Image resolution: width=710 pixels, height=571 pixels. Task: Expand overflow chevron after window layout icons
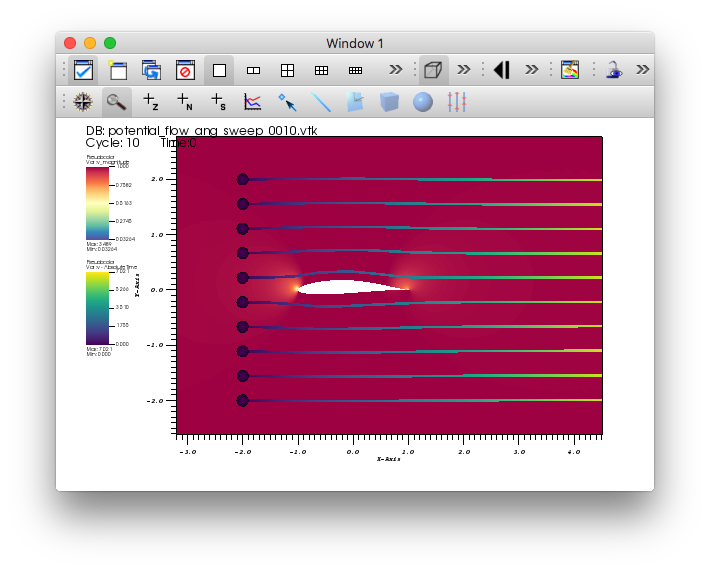pos(395,70)
